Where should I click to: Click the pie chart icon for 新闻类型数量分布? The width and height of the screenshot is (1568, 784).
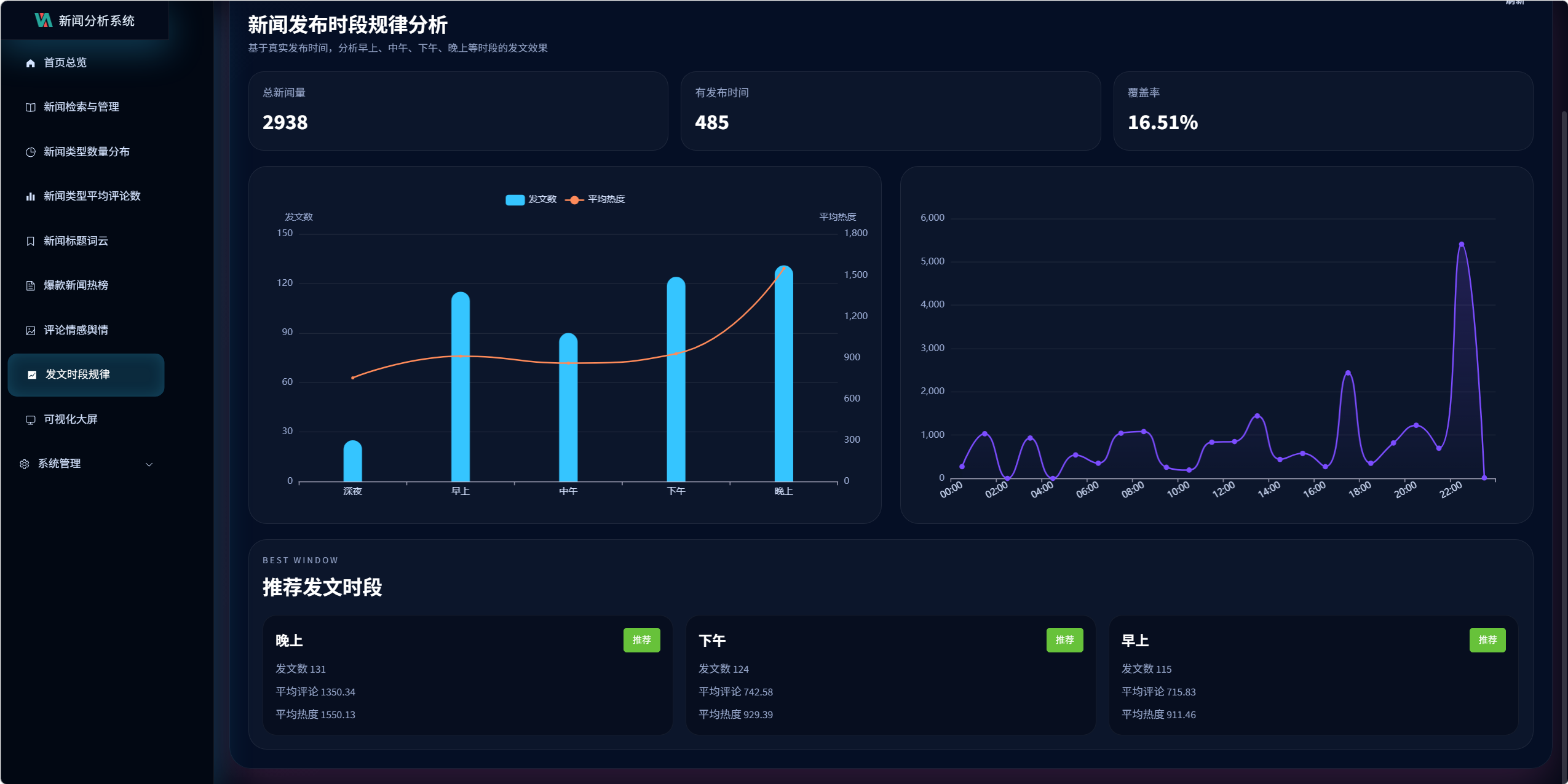pos(30,152)
